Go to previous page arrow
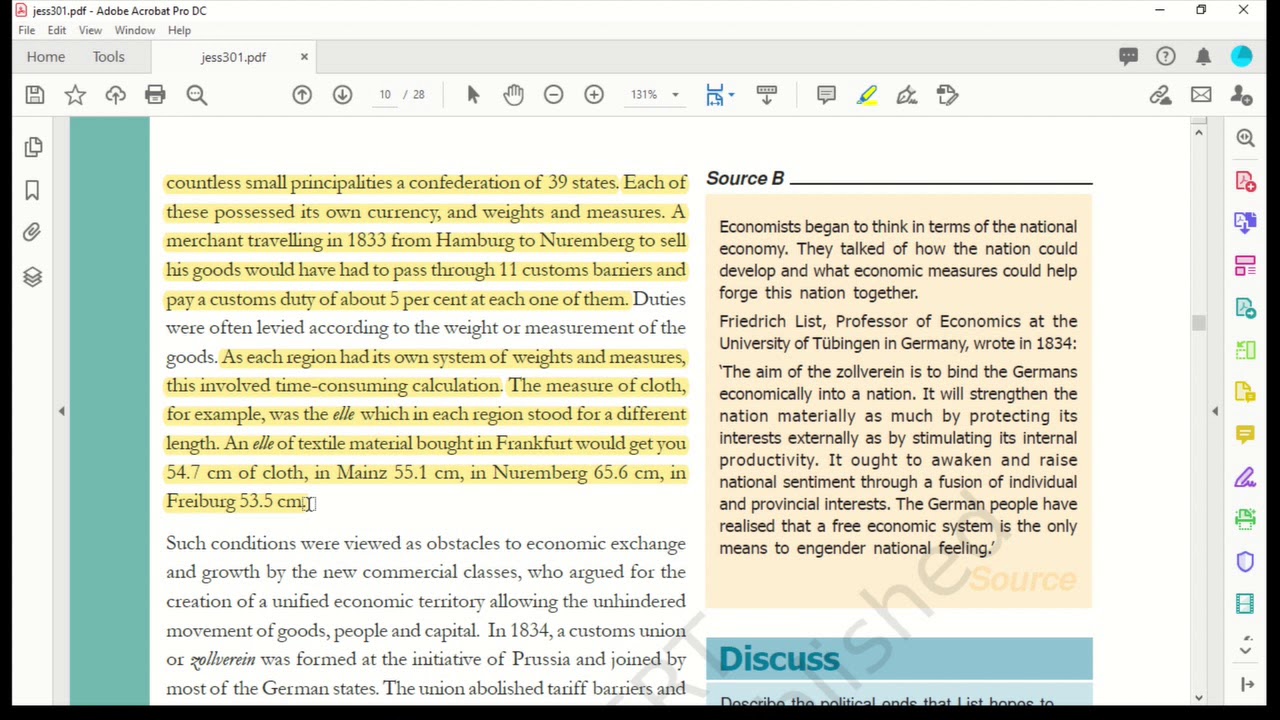 click(x=302, y=95)
